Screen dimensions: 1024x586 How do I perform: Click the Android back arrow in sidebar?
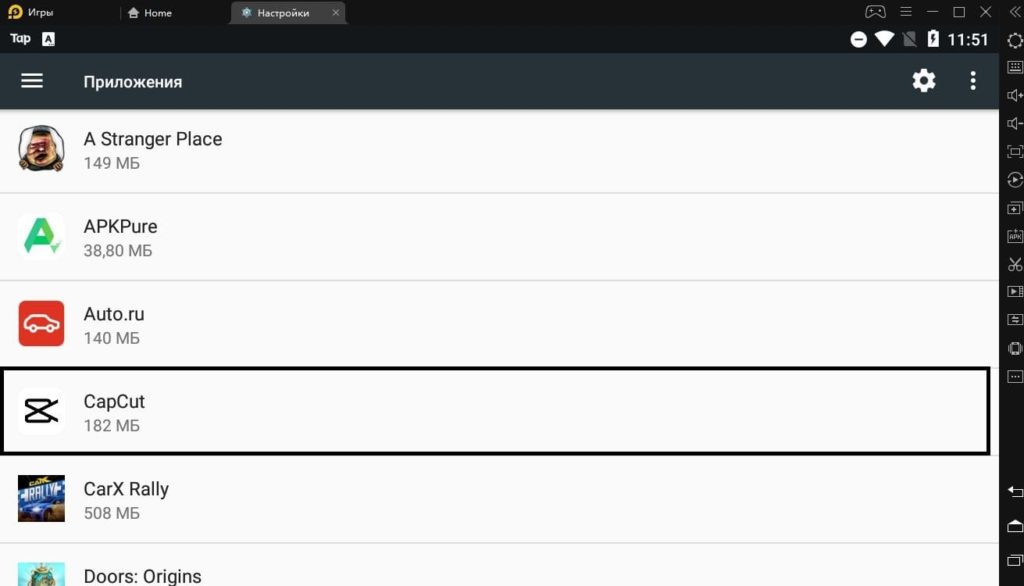tap(1014, 491)
